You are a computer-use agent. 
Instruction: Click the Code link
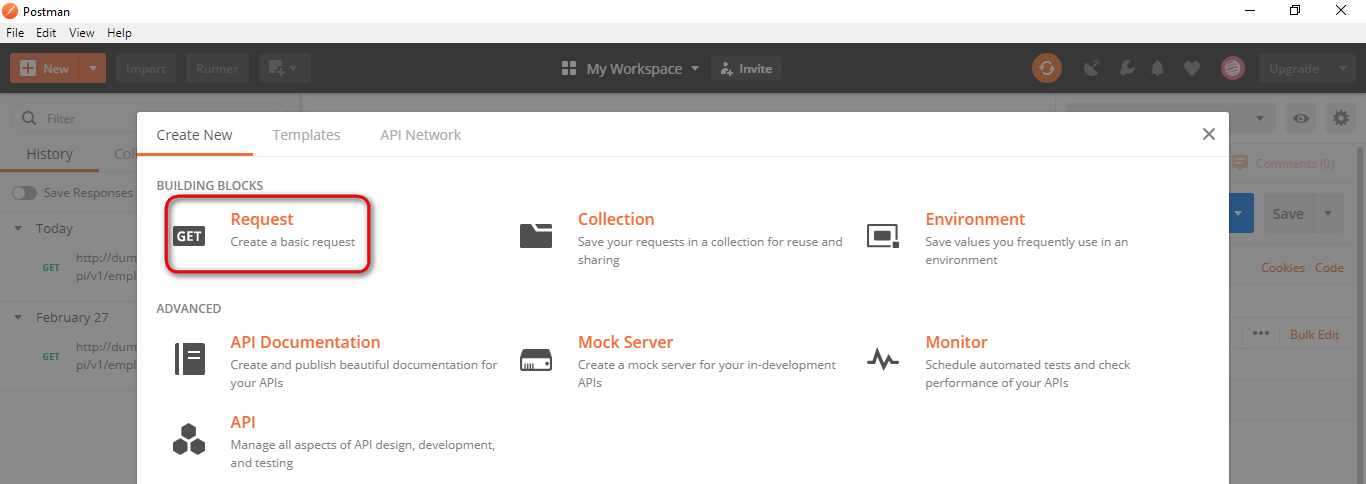1329,267
